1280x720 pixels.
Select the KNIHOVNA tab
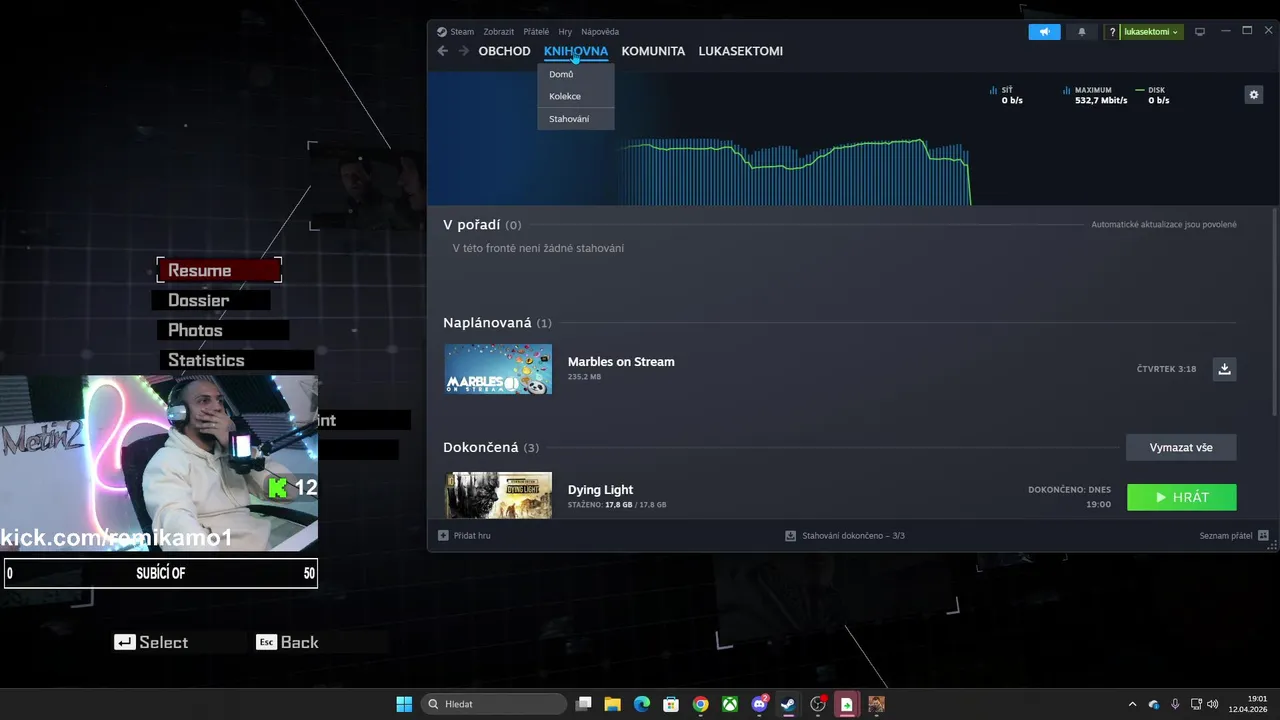[576, 51]
